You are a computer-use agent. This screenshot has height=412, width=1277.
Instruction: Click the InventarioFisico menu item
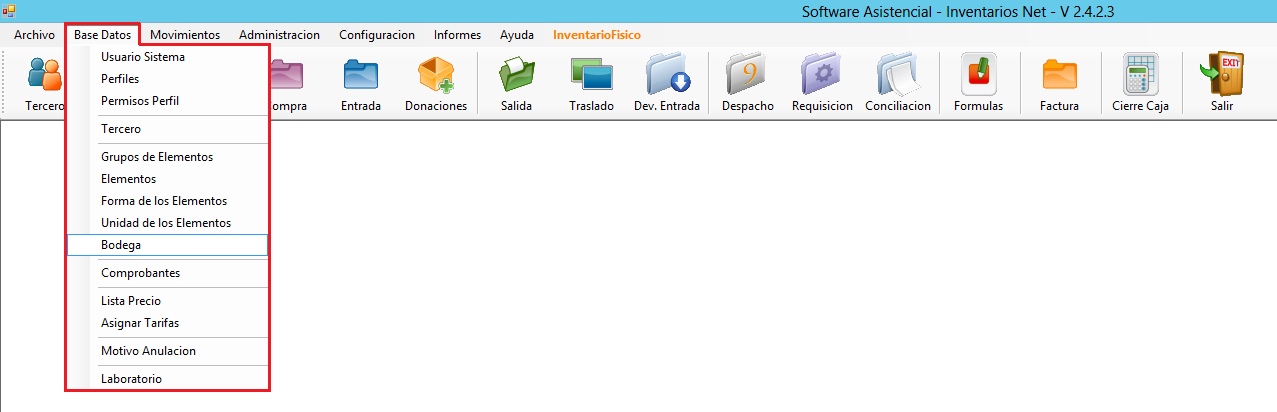pos(597,35)
